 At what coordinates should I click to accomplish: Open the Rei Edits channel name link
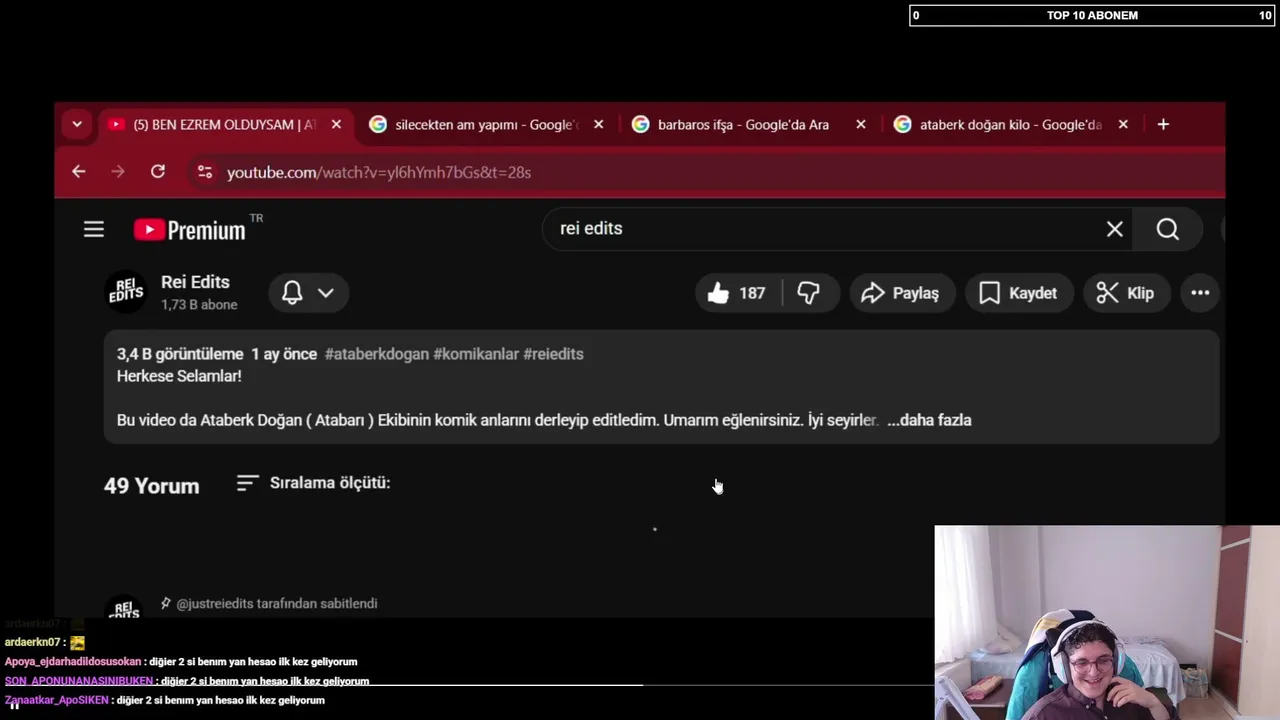tap(195, 282)
